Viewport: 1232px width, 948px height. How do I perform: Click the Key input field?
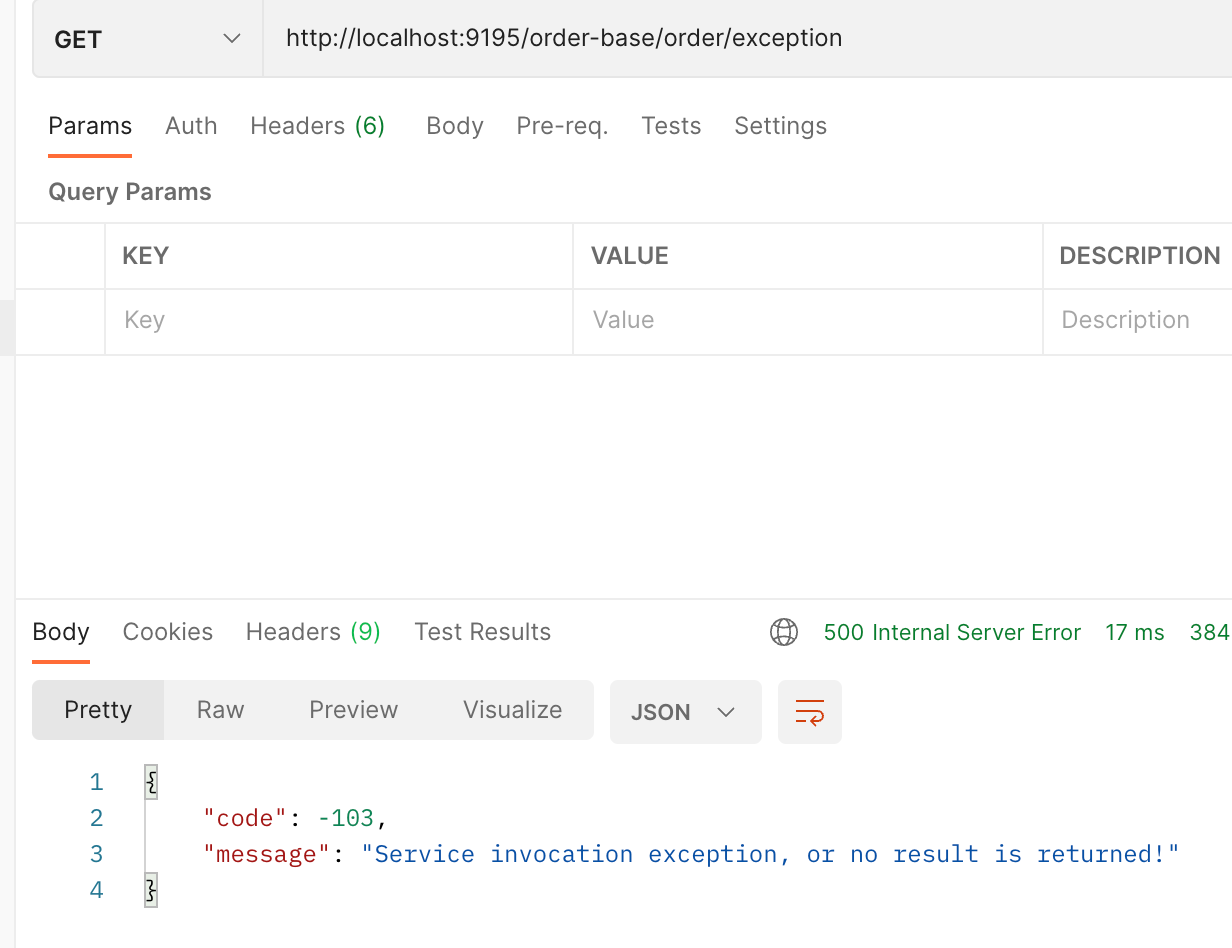pos(339,321)
